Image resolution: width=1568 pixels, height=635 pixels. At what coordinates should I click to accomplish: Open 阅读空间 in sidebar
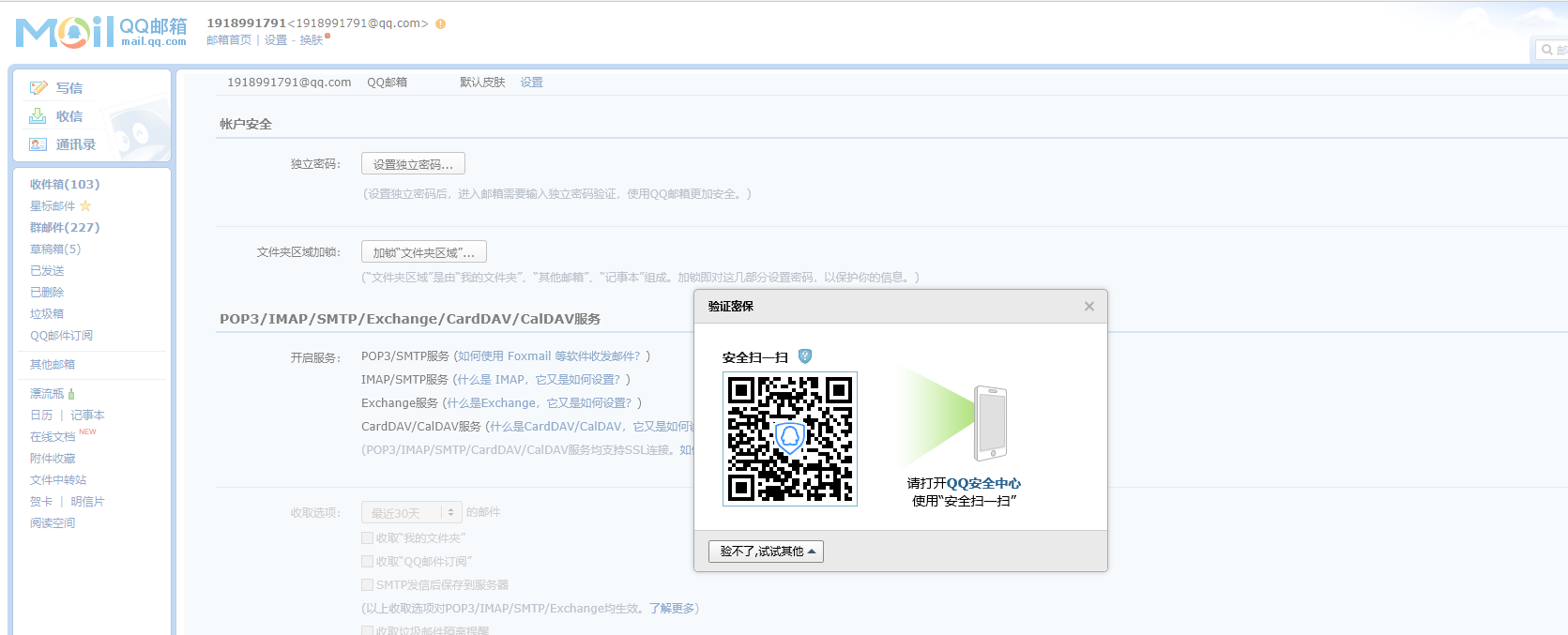click(x=53, y=523)
